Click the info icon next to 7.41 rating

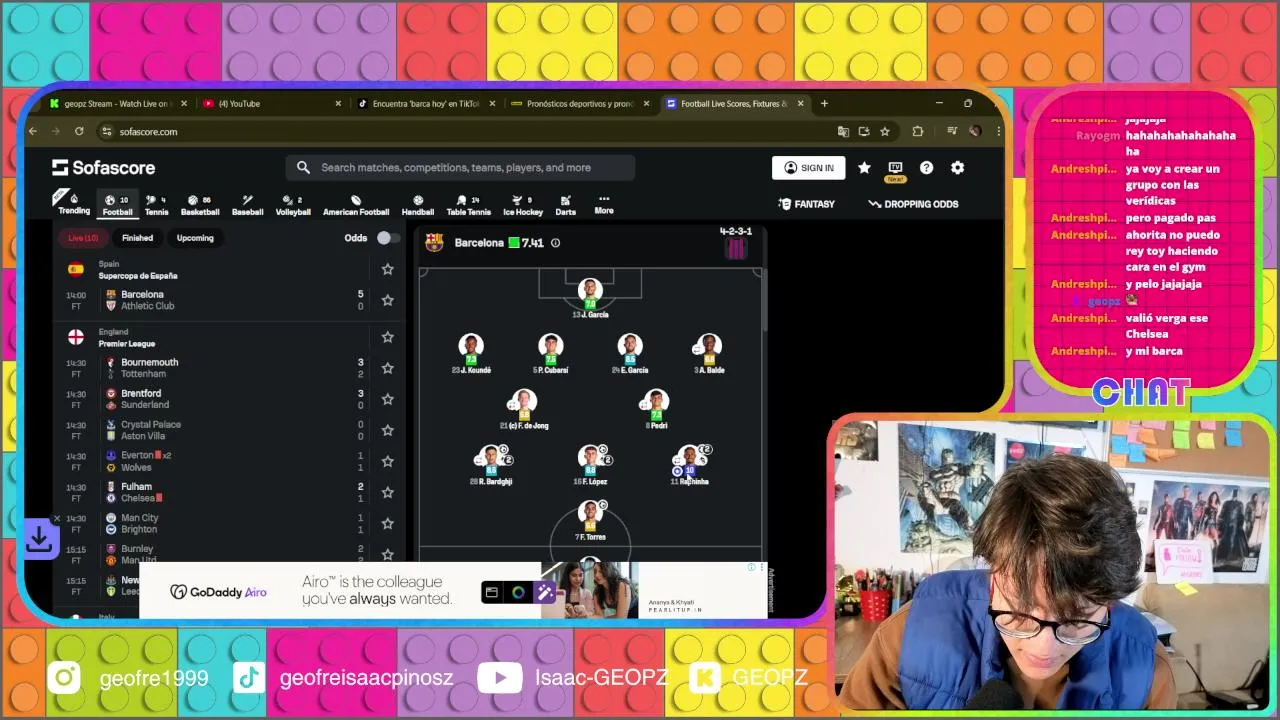(555, 243)
